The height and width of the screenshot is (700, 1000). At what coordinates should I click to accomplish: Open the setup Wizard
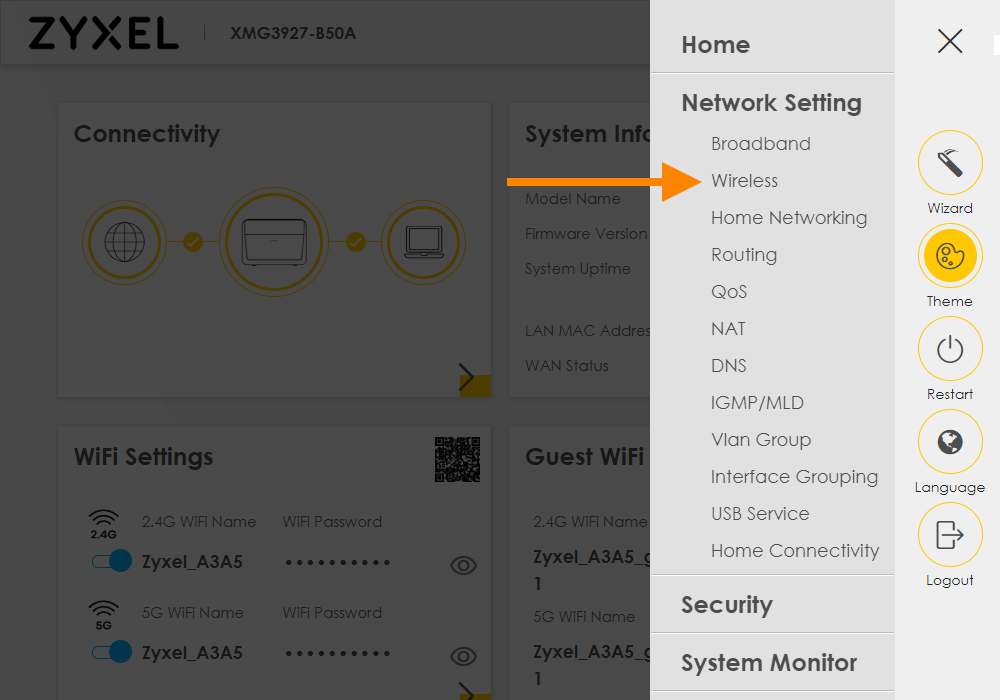point(950,162)
